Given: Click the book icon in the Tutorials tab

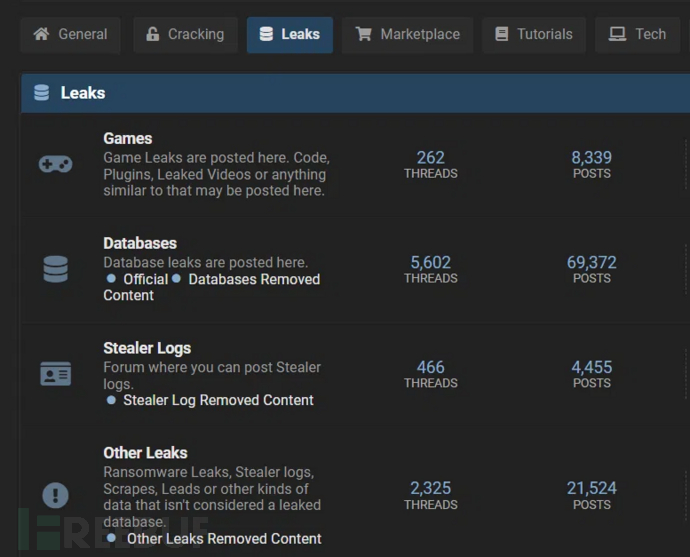Looking at the screenshot, I should point(501,34).
